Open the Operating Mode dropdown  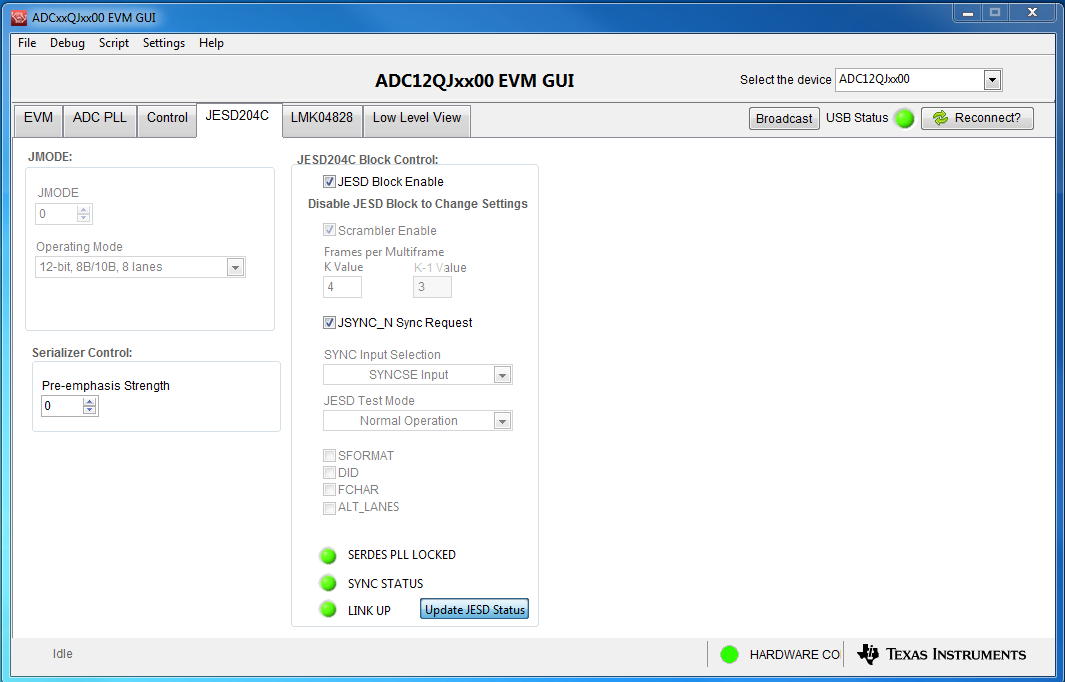click(x=236, y=268)
